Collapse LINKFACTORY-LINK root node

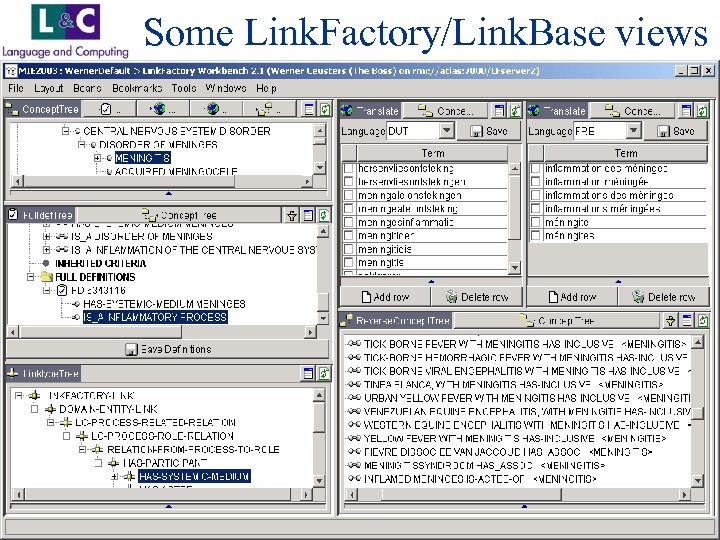18,395
